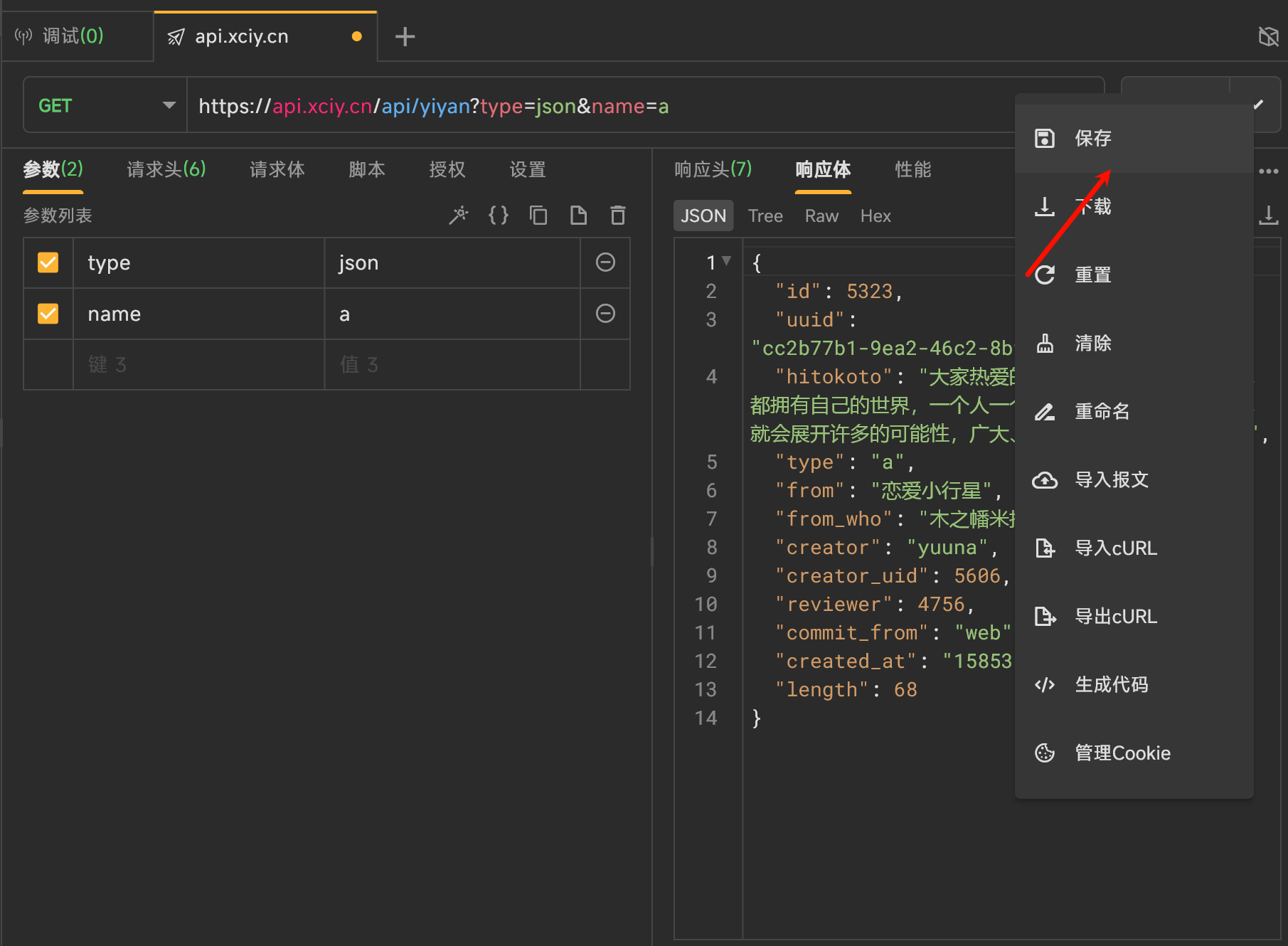The height and width of the screenshot is (946, 1288).
Task: Click the type key cell
Action: pyautogui.click(x=198, y=263)
